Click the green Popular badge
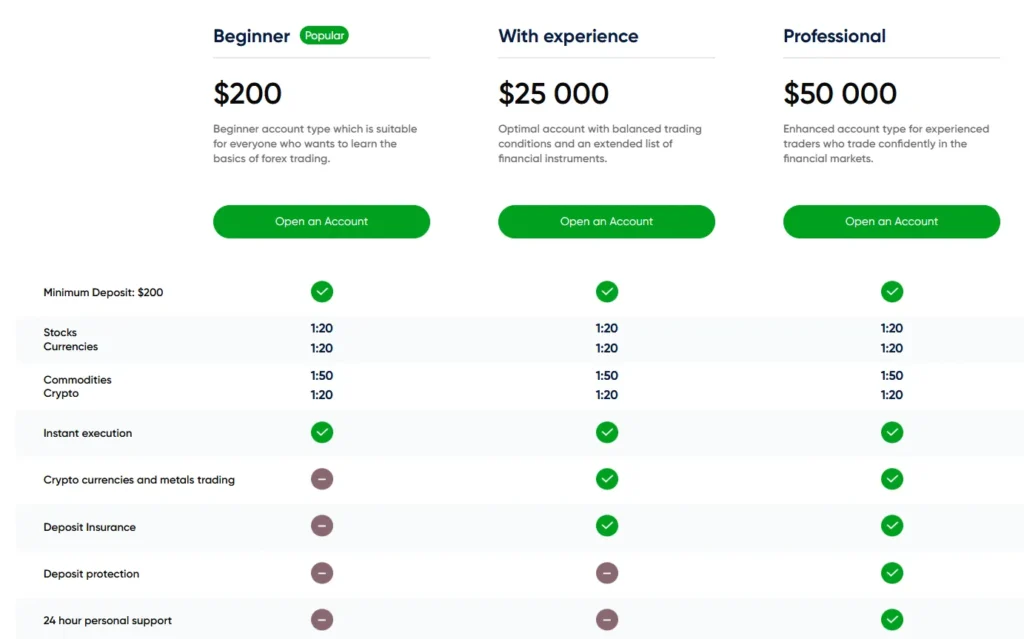Image resolution: width=1024 pixels, height=639 pixels. coord(324,36)
